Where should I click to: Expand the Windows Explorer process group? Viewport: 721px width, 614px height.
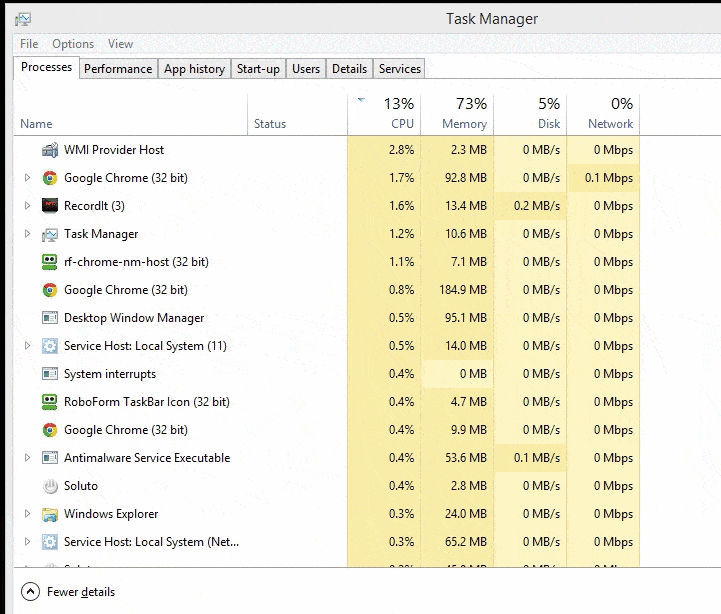pyautogui.click(x=27, y=514)
